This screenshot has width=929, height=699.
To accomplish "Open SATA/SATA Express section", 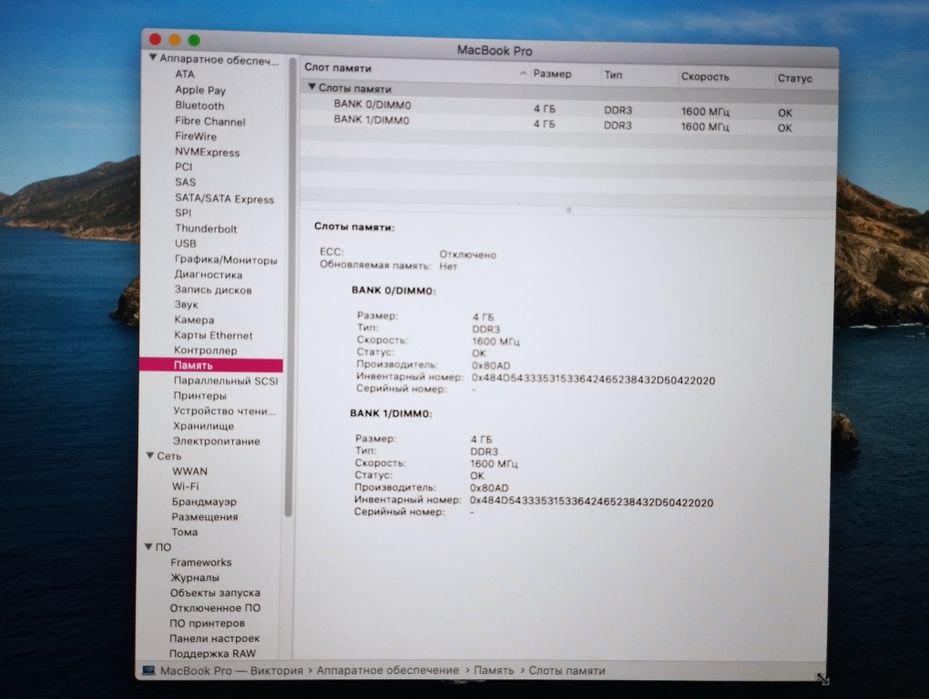I will tap(224, 199).
